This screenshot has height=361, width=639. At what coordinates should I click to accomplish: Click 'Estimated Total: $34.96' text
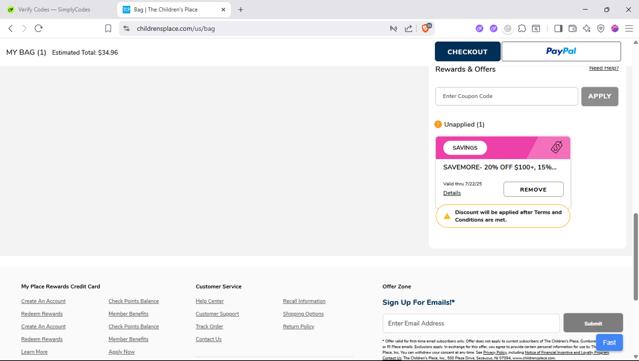85,53
